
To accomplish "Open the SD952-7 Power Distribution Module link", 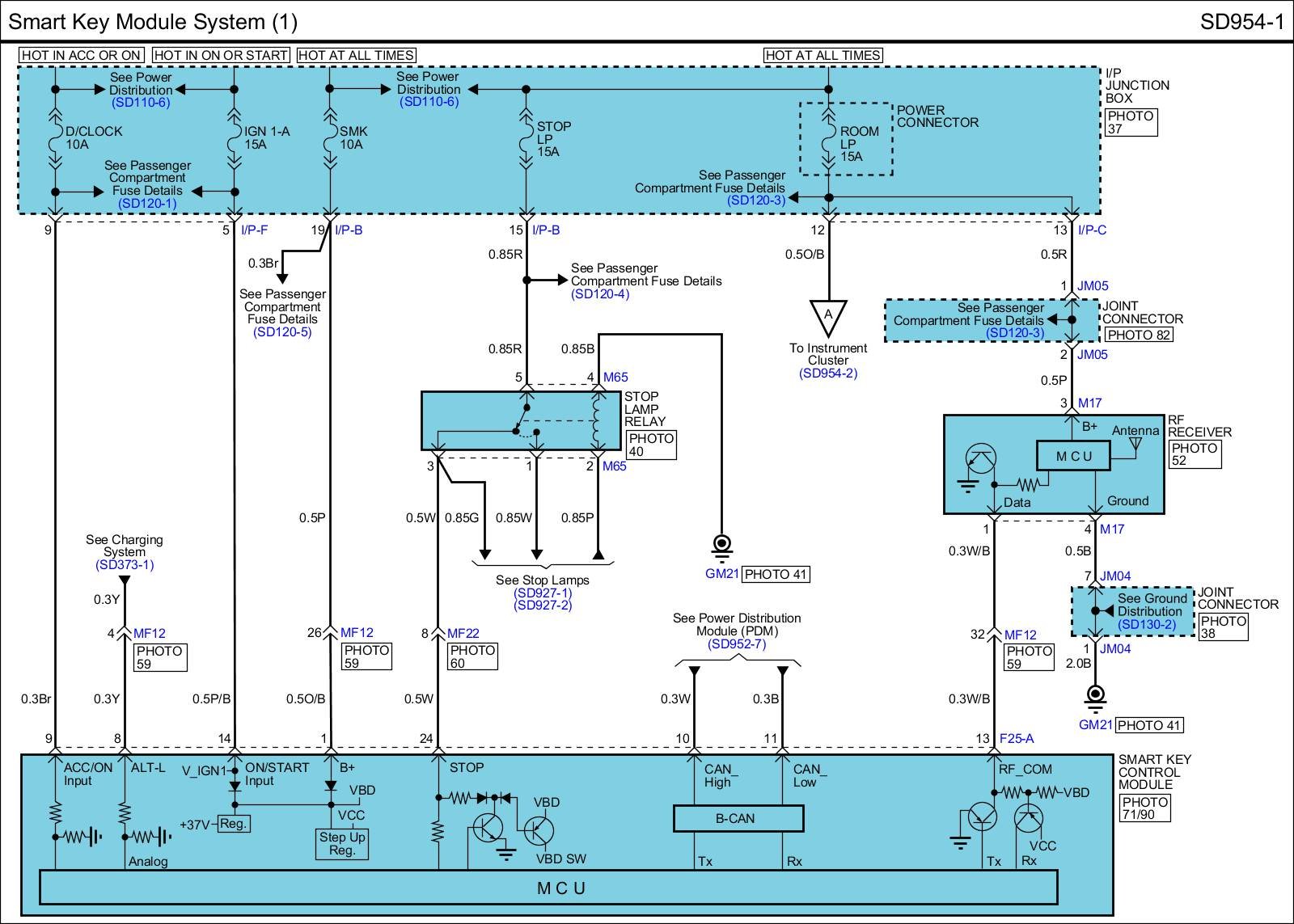I will pos(737,644).
